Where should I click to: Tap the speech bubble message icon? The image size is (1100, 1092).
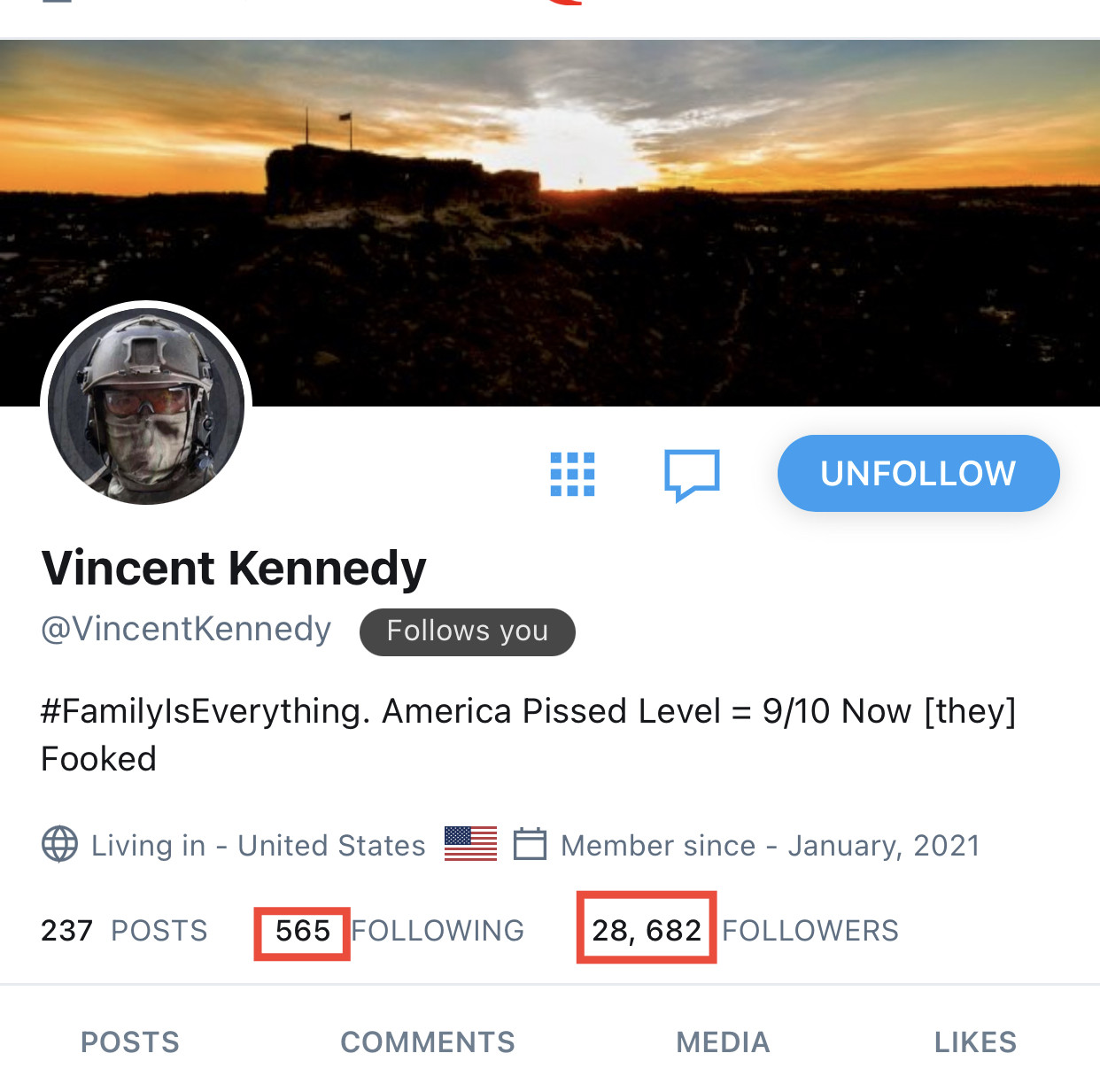pyautogui.click(x=692, y=475)
